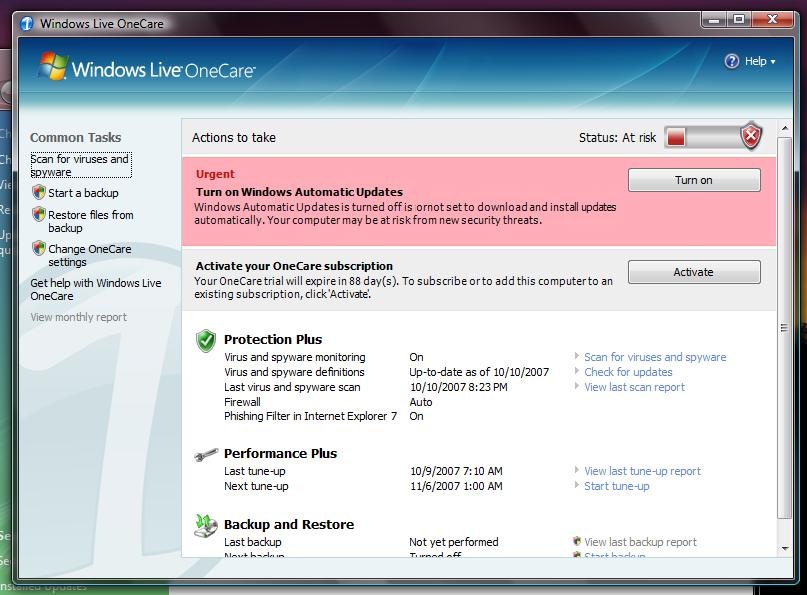Click the 'Activate your OneCare subscription' heading

(294, 266)
